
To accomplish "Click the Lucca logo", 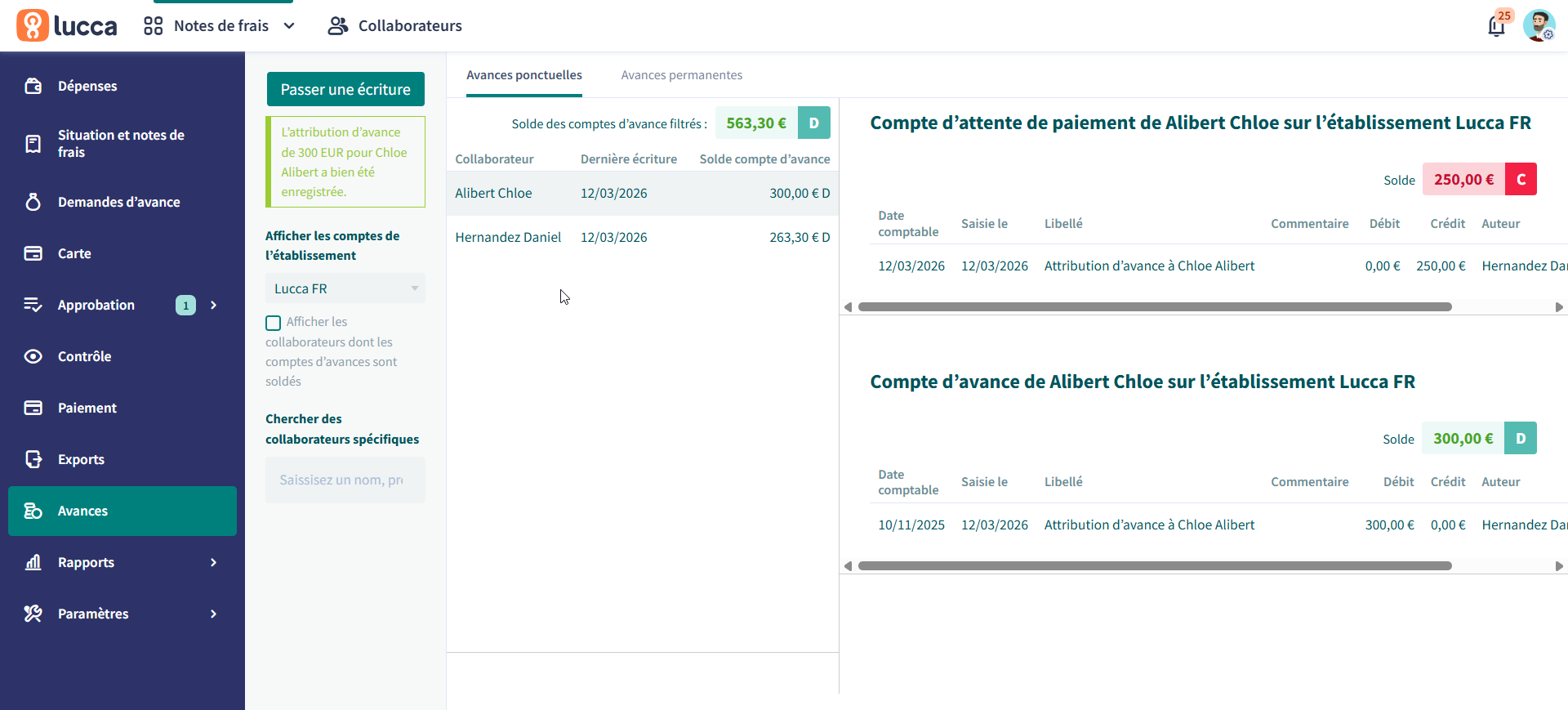I will coord(67,25).
